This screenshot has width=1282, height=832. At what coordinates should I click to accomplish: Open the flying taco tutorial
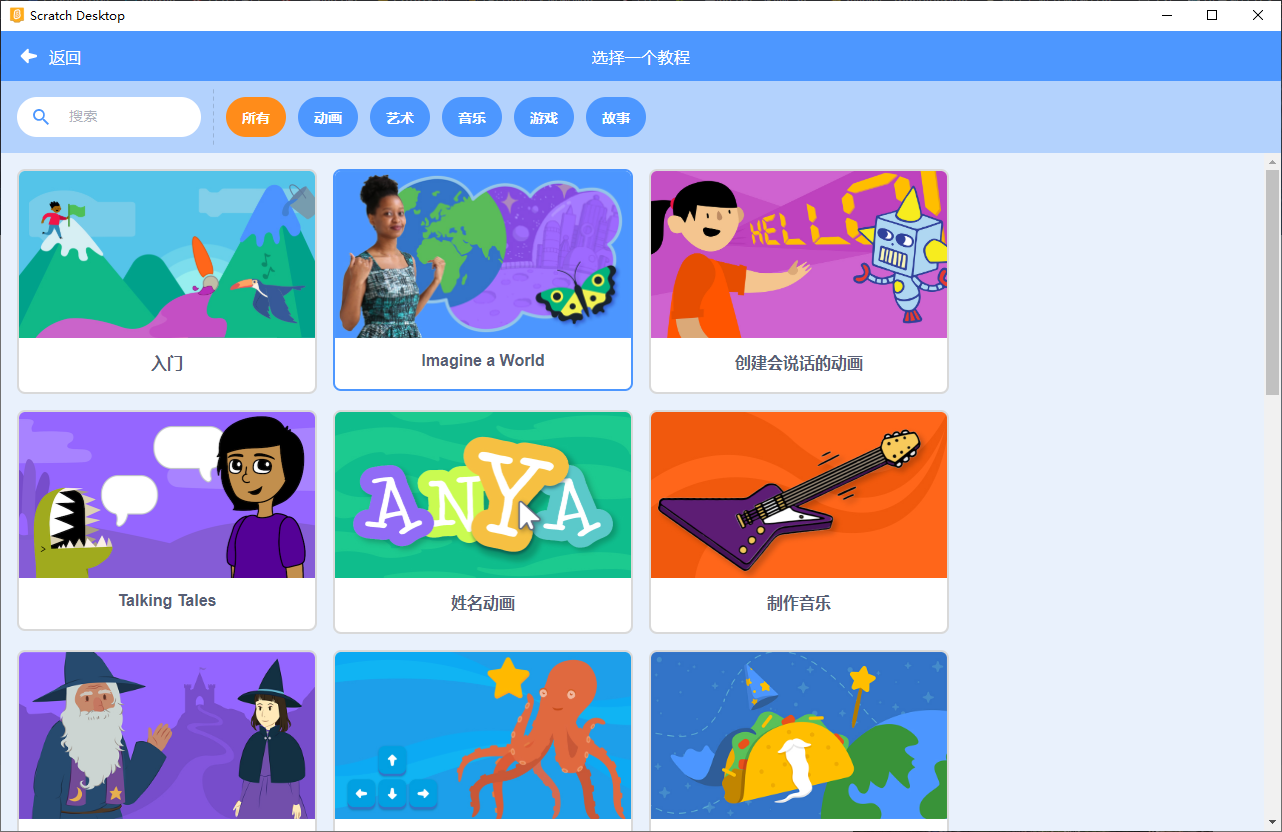[799, 741]
